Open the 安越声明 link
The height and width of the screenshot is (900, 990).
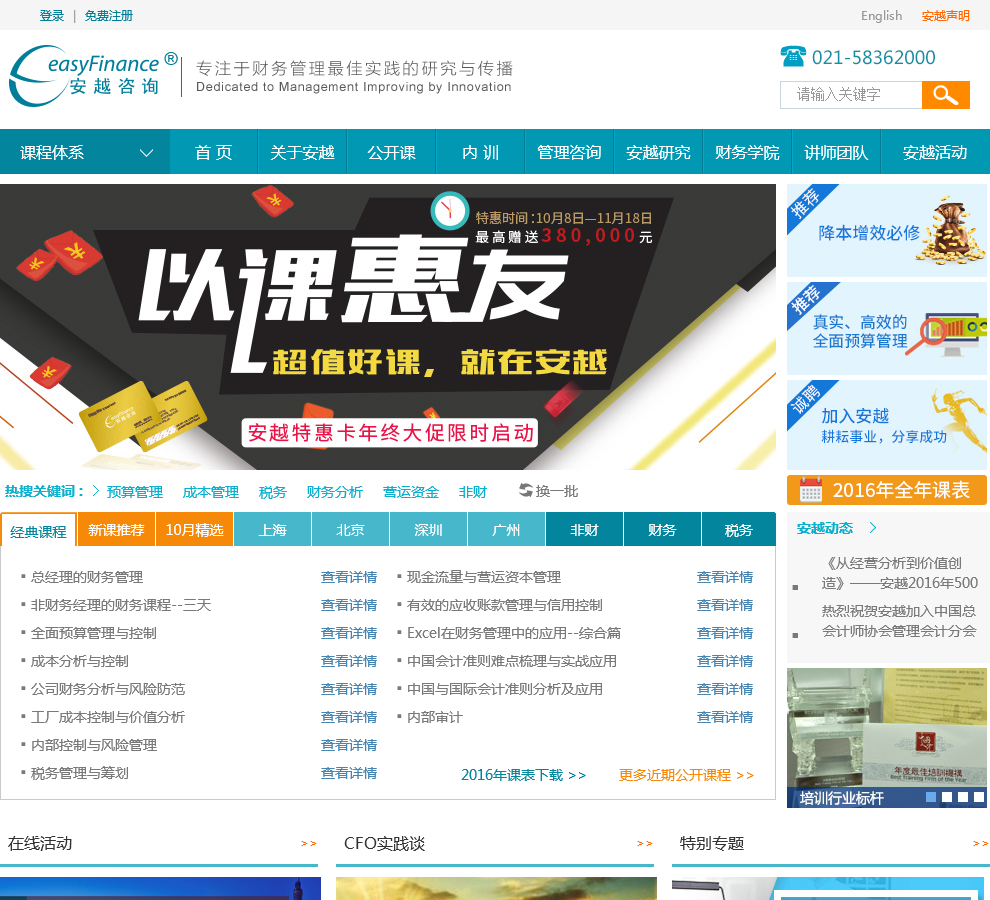(x=946, y=15)
